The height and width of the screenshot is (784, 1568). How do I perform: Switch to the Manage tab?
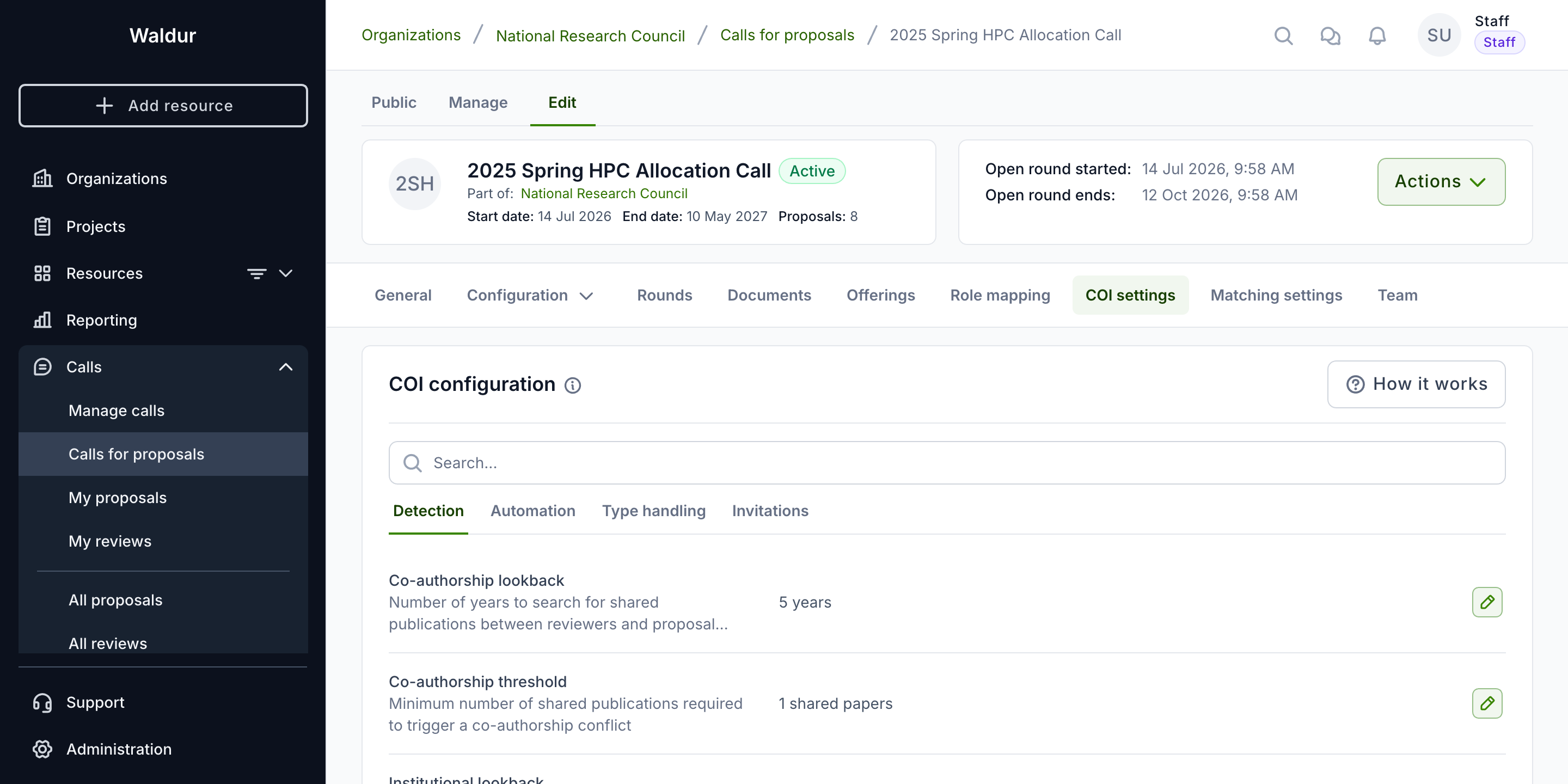478,102
